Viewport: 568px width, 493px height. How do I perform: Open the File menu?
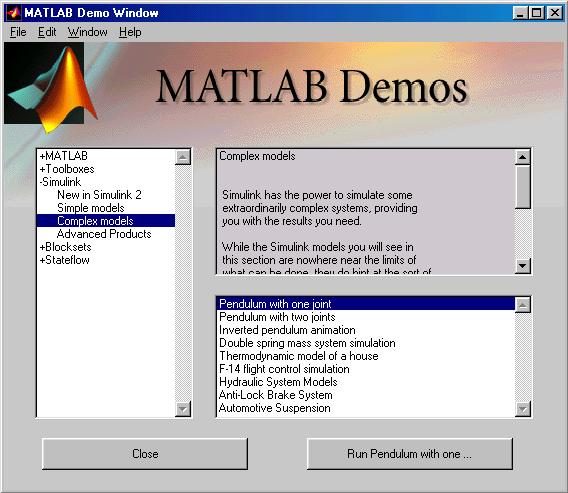pos(18,32)
